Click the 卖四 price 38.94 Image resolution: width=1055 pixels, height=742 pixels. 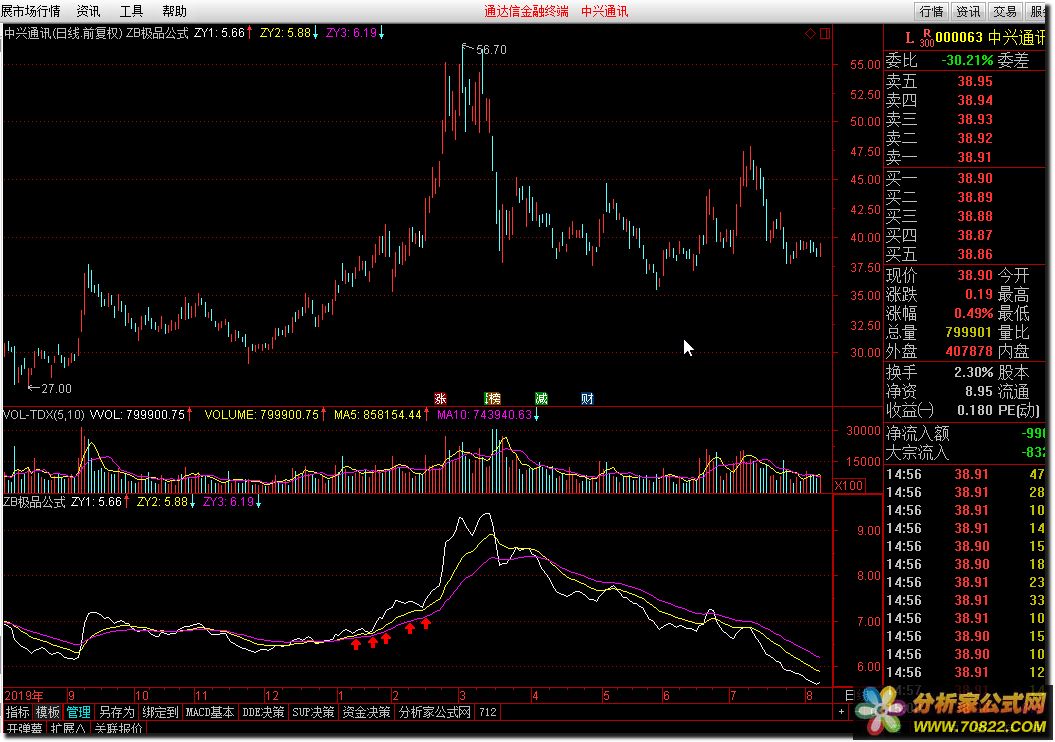pyautogui.click(x=975, y=100)
